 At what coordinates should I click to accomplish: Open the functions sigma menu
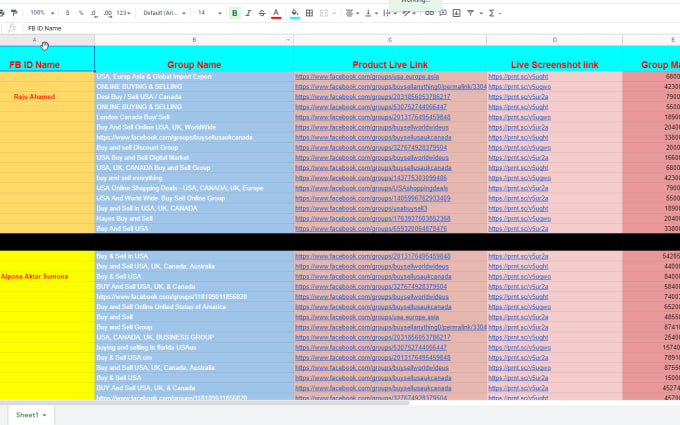point(491,13)
